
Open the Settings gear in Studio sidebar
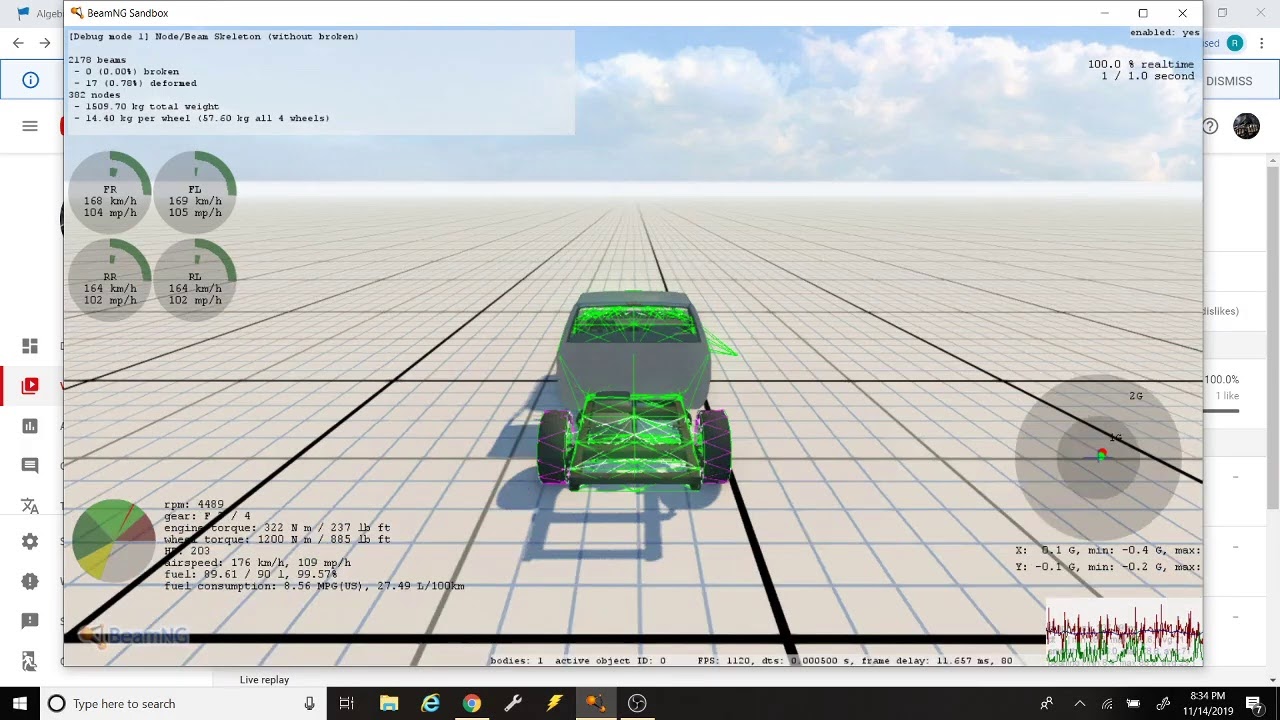click(30, 541)
